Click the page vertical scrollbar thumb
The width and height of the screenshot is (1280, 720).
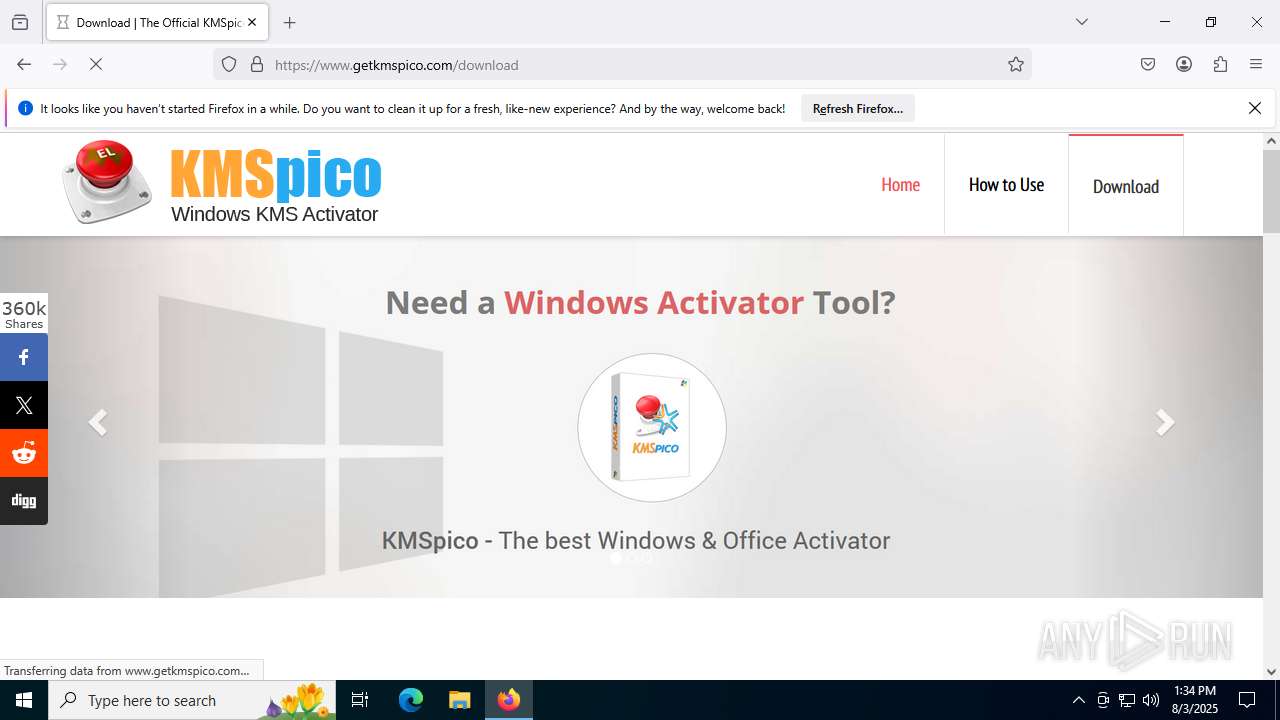pyautogui.click(x=1271, y=192)
